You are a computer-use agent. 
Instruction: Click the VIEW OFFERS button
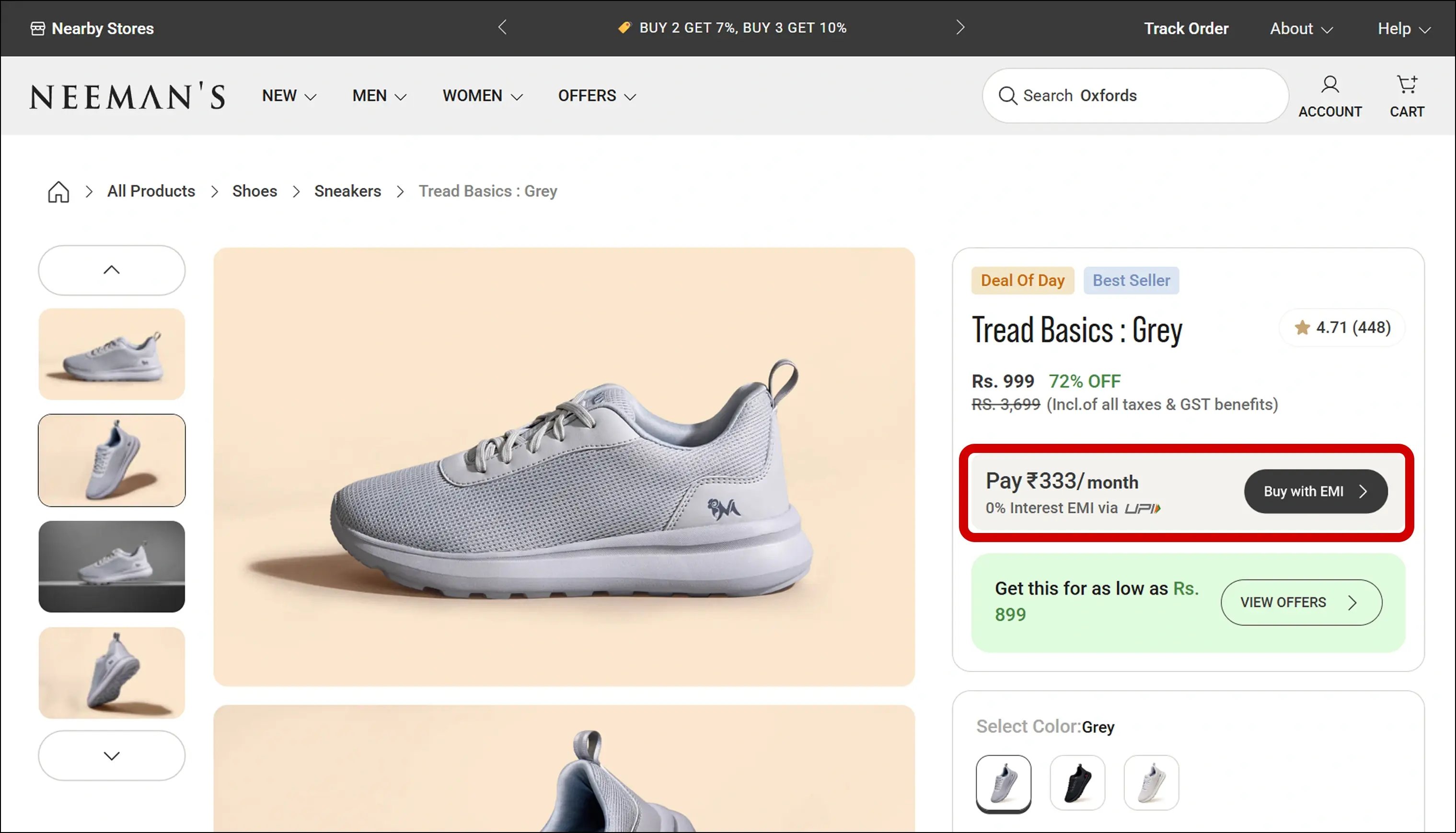[x=1301, y=602]
